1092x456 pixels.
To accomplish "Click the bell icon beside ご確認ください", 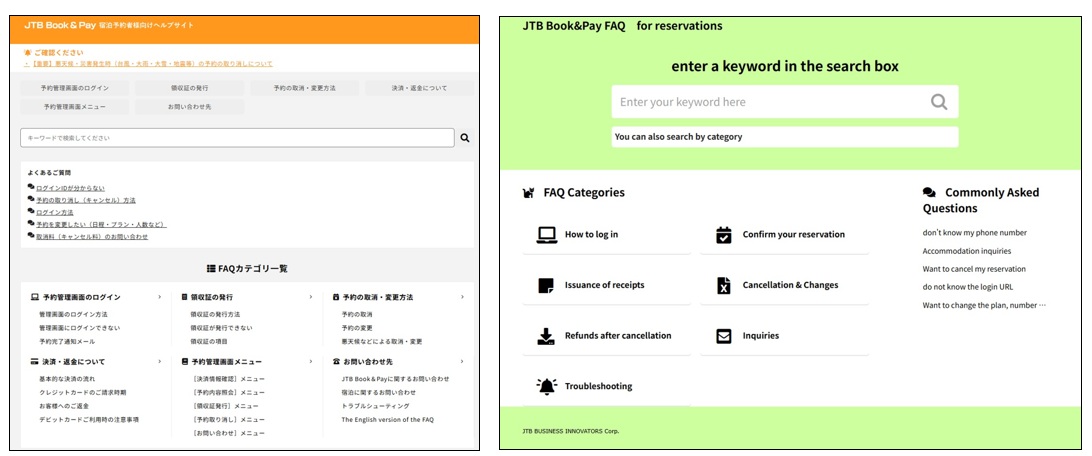I will [27, 52].
